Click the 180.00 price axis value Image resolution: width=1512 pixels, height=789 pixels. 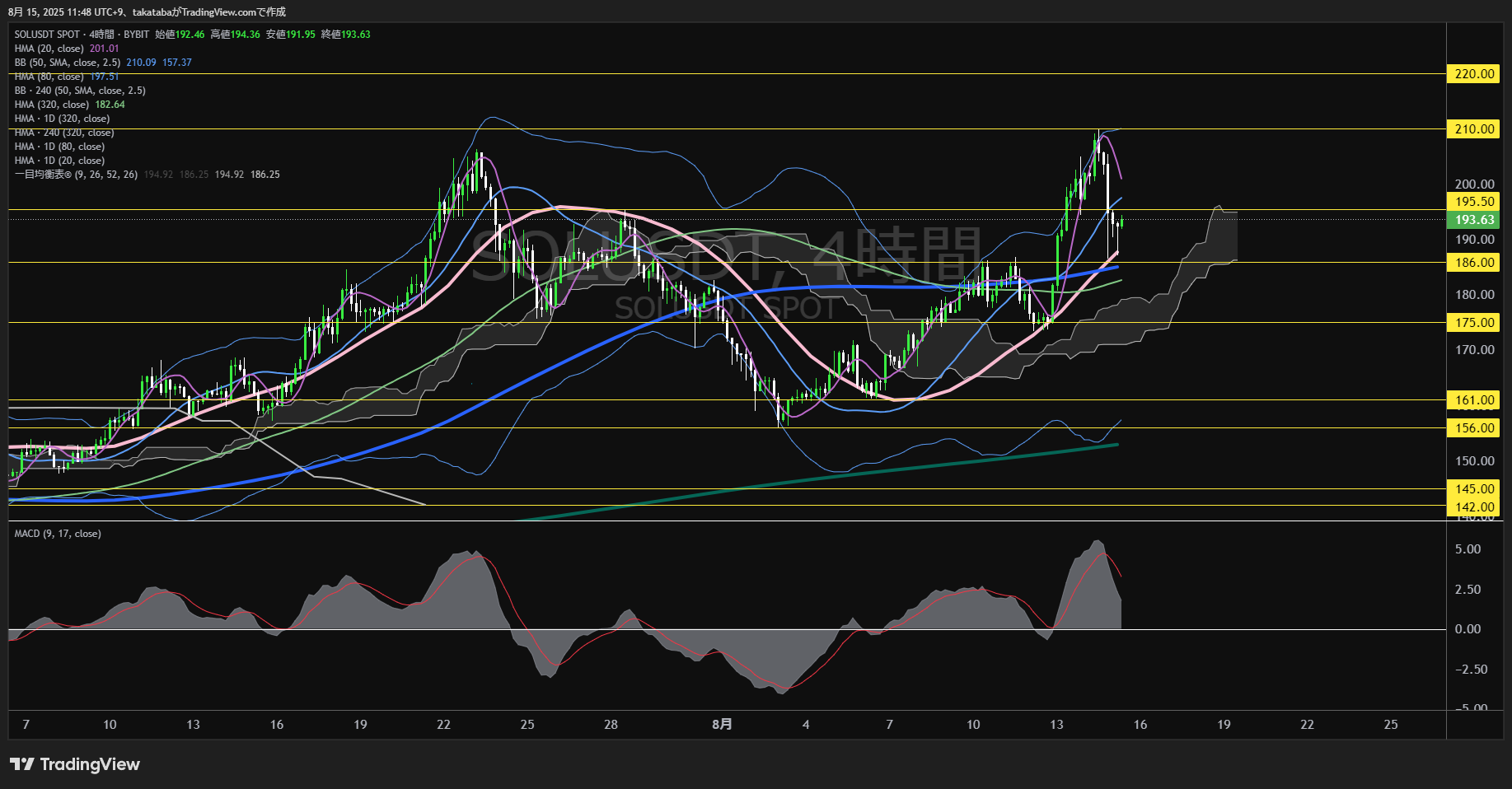pyautogui.click(x=1474, y=294)
